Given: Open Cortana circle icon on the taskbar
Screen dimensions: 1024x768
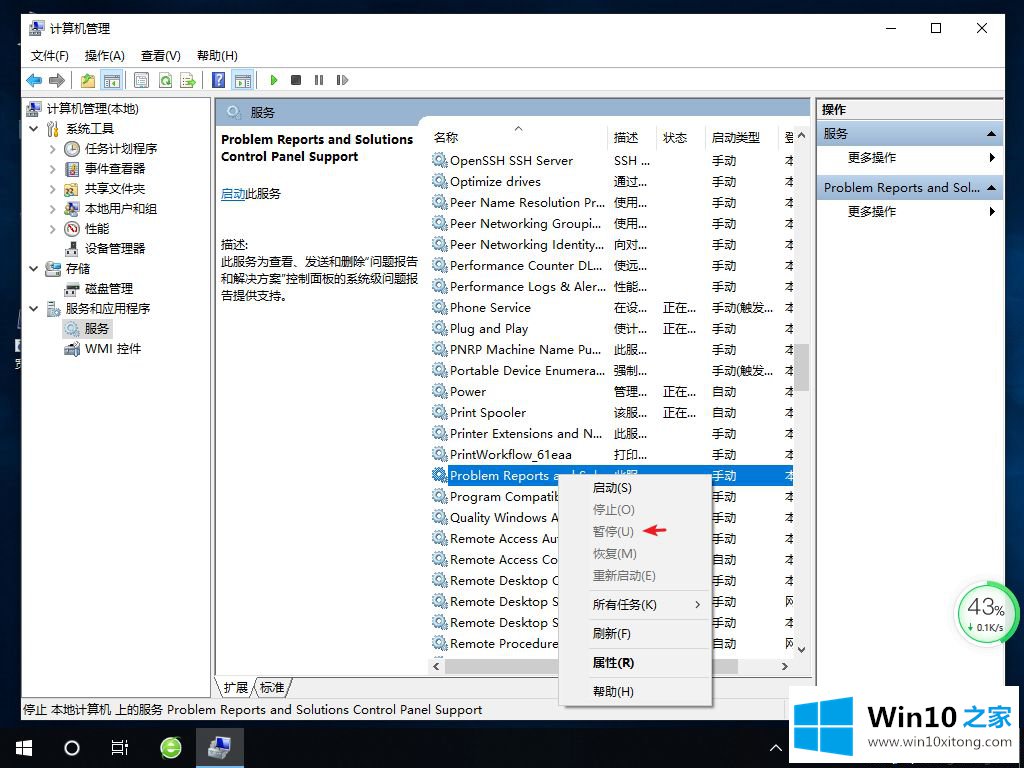Looking at the screenshot, I should pyautogui.click(x=71, y=747).
